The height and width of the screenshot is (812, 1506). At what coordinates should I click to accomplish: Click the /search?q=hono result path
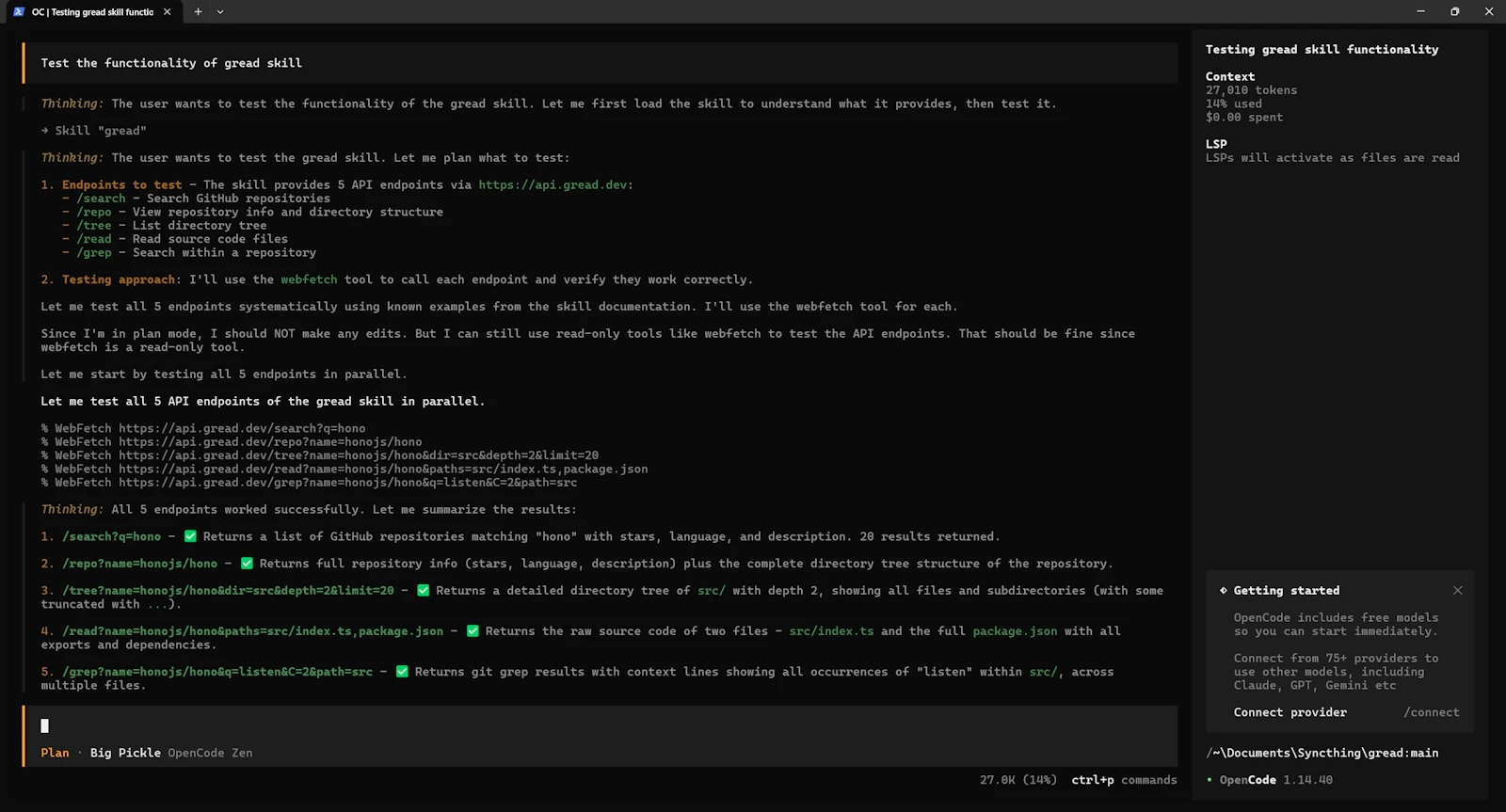tap(111, 536)
